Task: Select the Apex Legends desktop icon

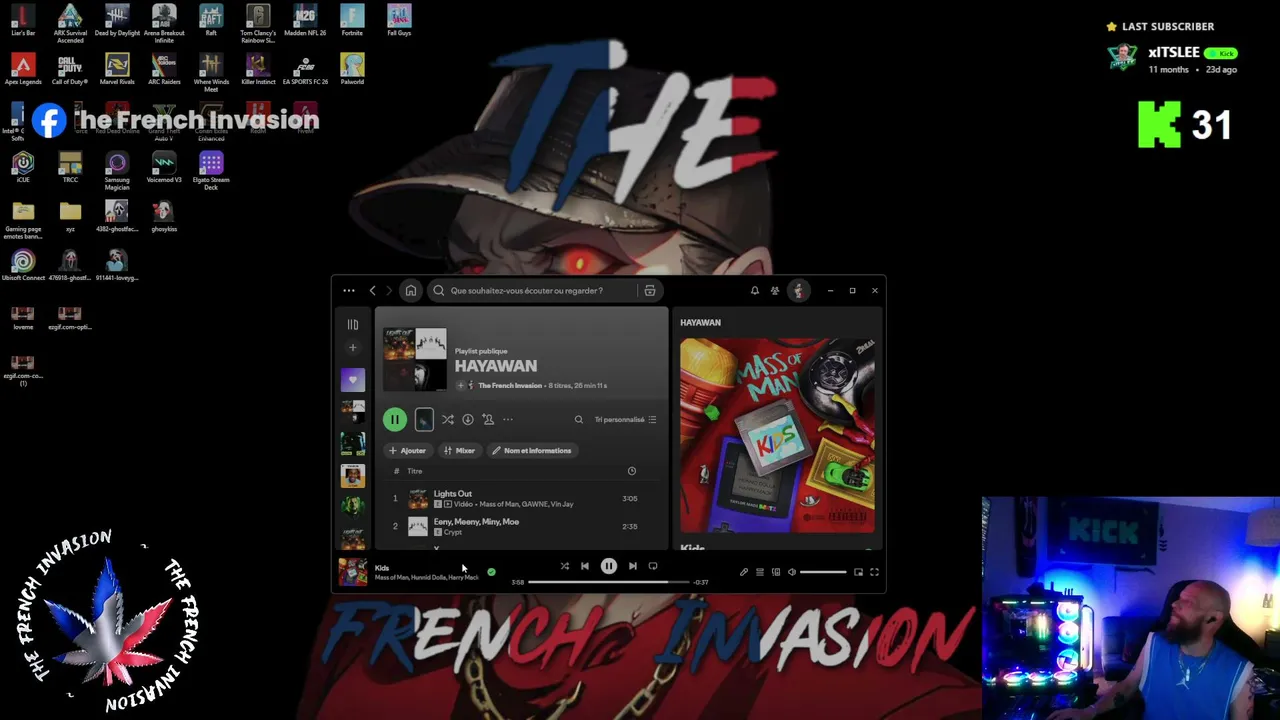Action: point(23,69)
